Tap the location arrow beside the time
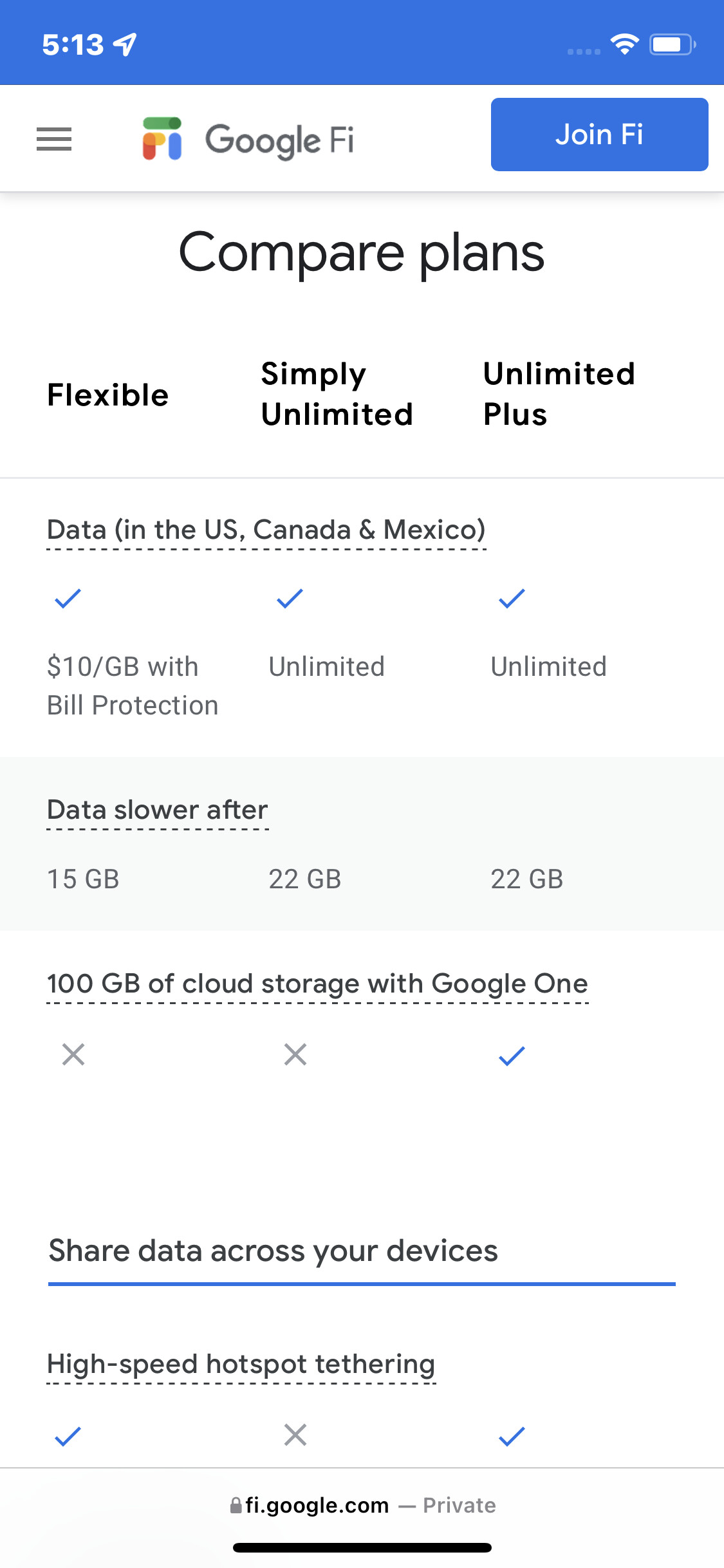This screenshot has height=1568, width=724. click(125, 44)
